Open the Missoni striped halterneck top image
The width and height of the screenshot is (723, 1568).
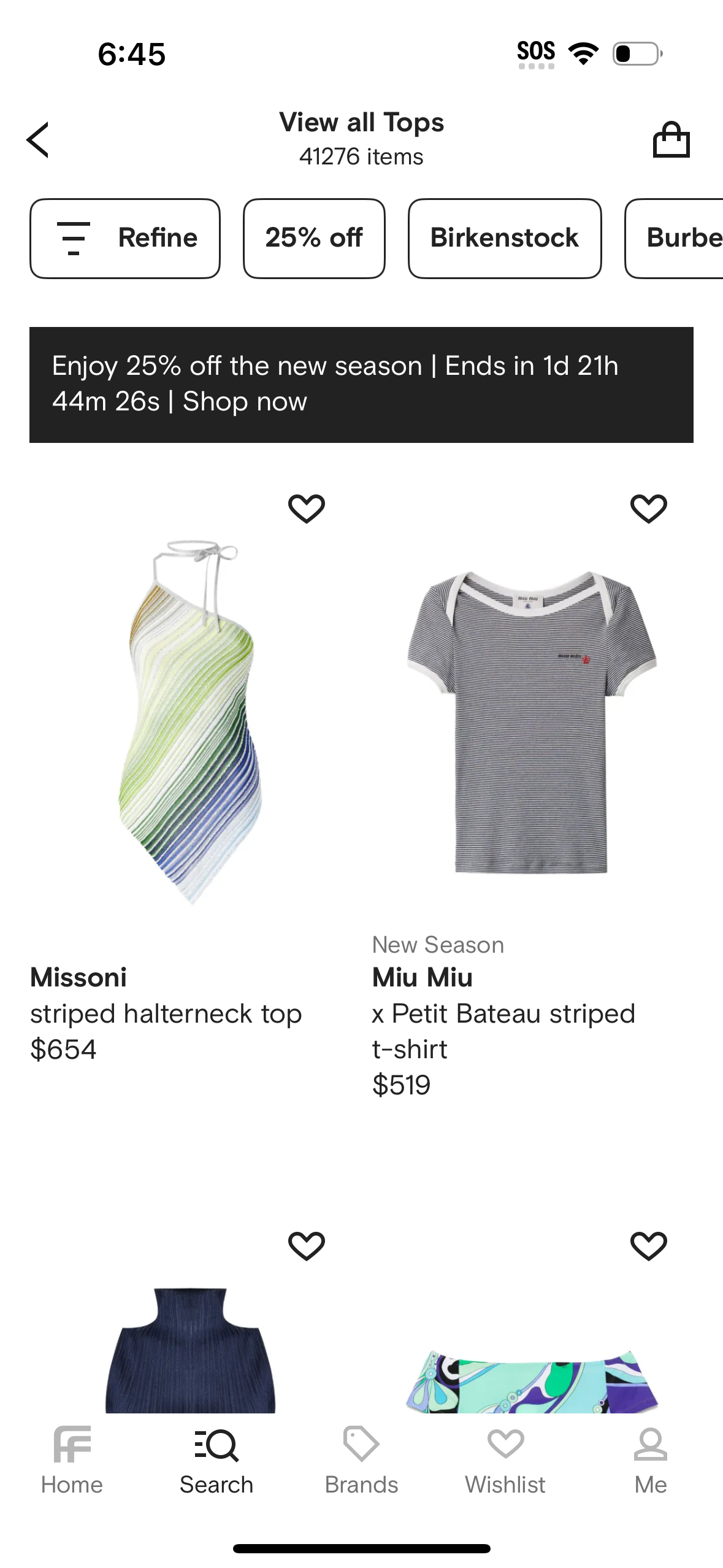point(191,722)
